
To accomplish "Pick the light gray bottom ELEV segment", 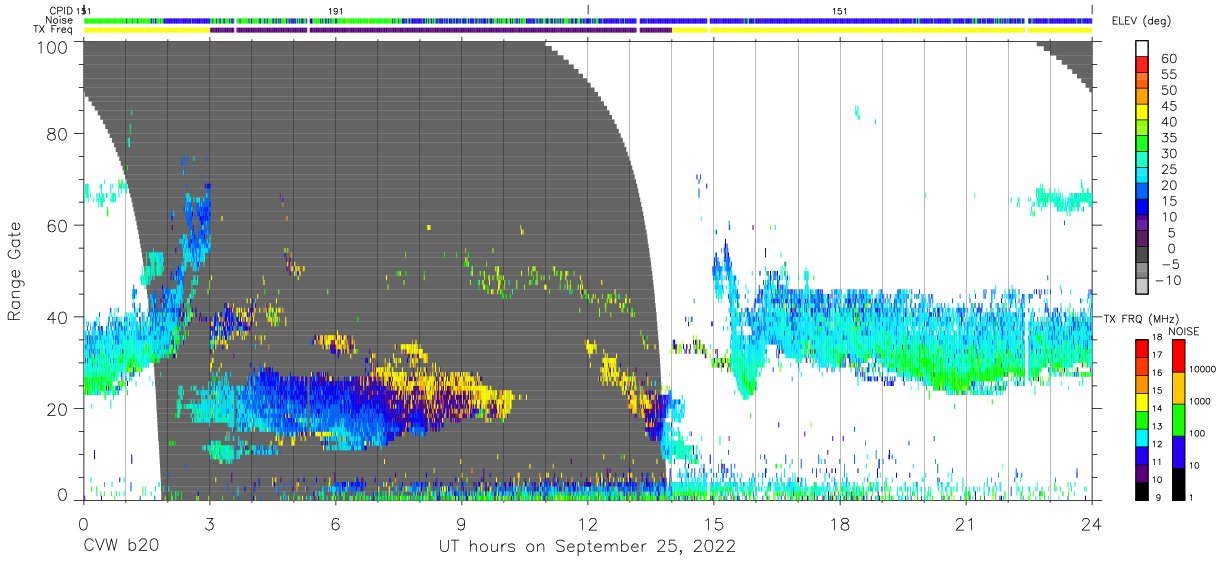I will pos(1143,288).
